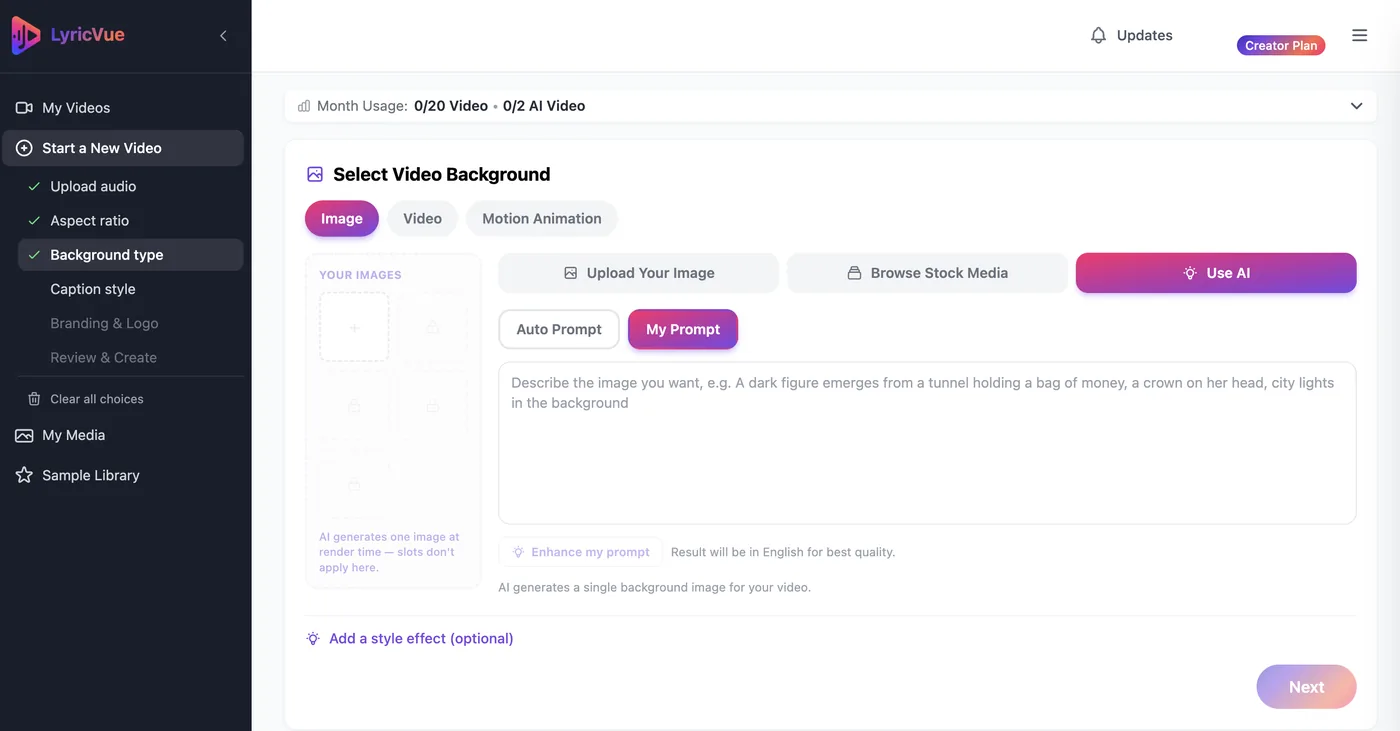Click the Month Usage bar chart icon
The width and height of the screenshot is (1400, 731).
tap(304, 106)
